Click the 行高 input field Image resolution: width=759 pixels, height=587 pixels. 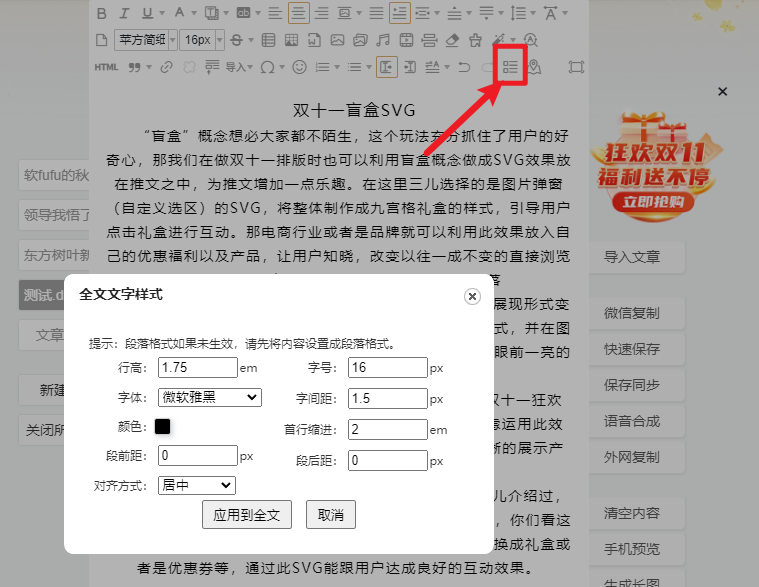(x=198, y=368)
